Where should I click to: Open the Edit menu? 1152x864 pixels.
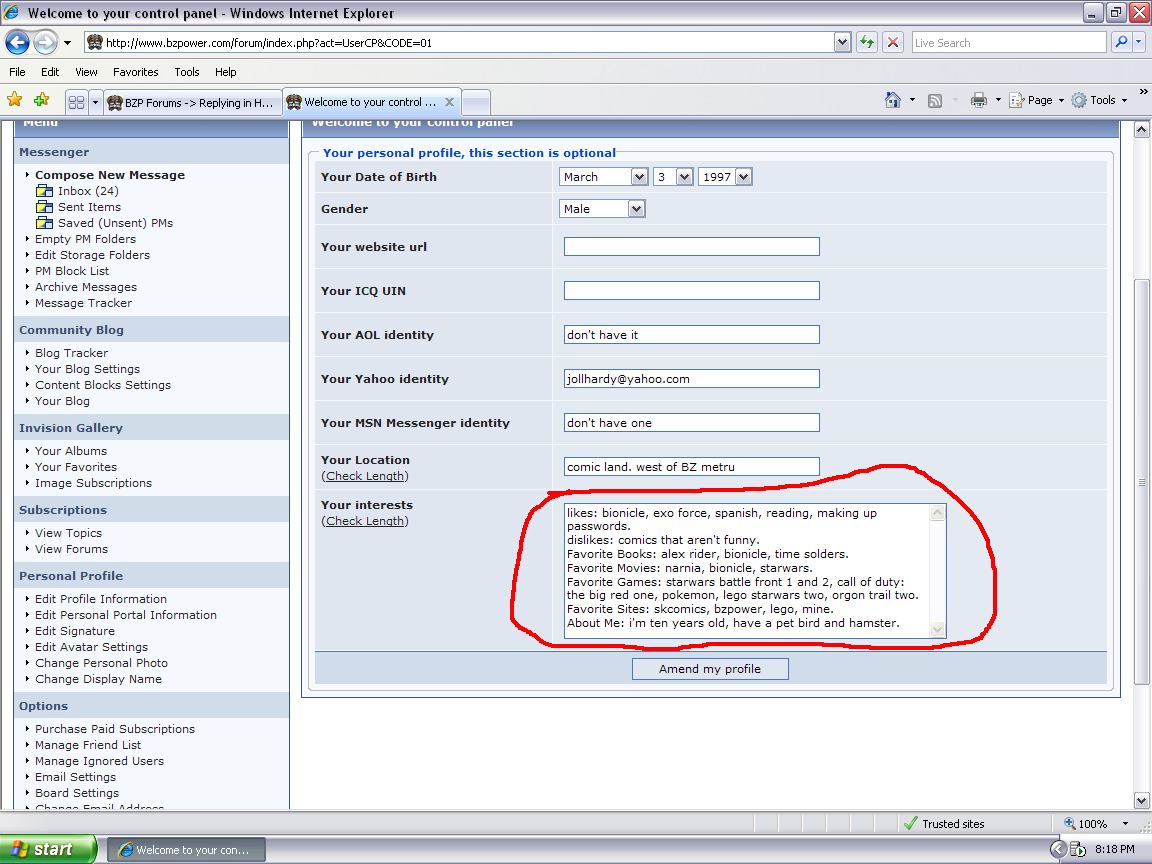(50, 72)
